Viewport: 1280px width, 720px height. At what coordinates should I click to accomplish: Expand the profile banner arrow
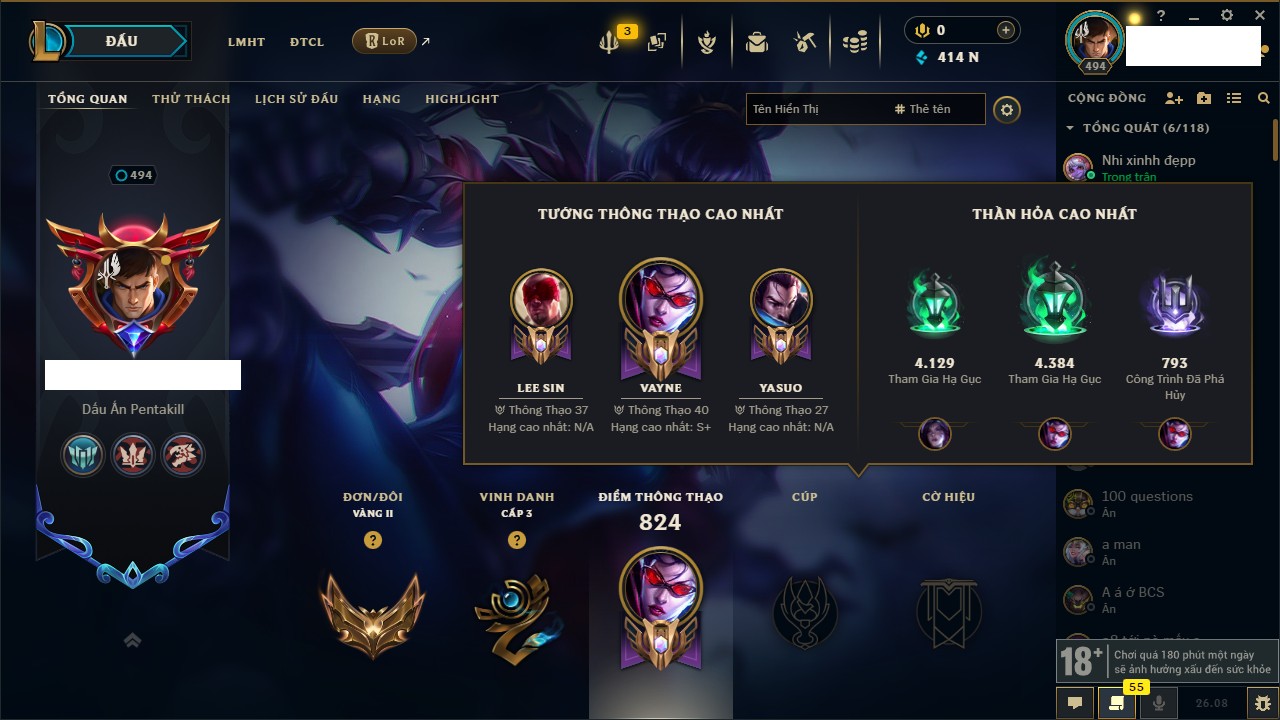tap(132, 640)
